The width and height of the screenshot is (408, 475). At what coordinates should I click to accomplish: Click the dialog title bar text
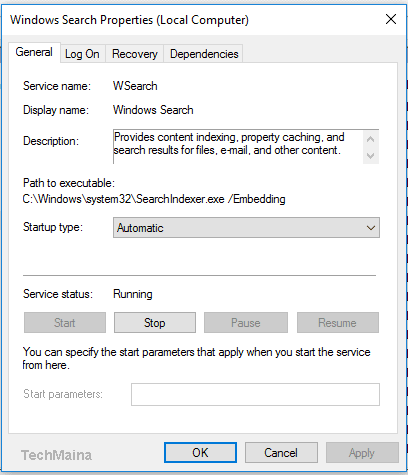tap(129, 20)
